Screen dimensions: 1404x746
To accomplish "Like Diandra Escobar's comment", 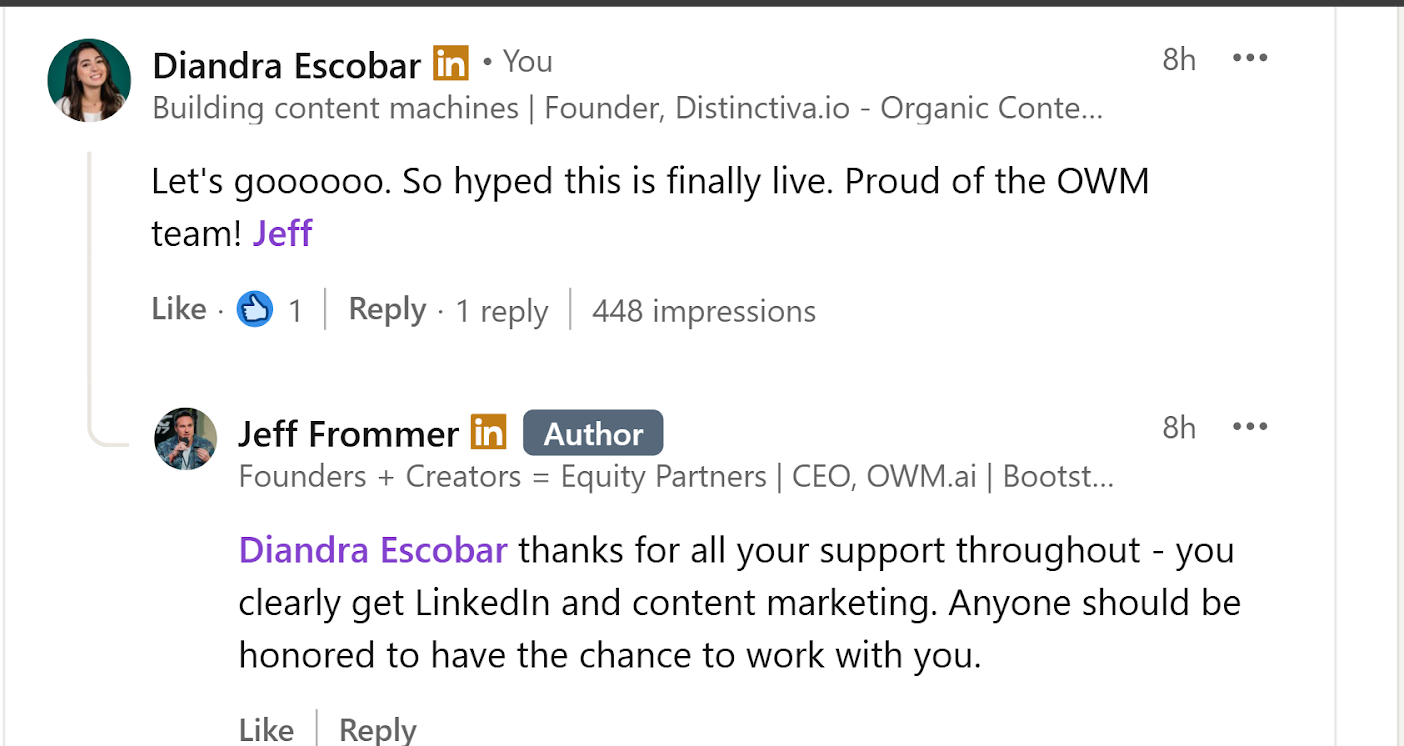I will (x=179, y=309).
